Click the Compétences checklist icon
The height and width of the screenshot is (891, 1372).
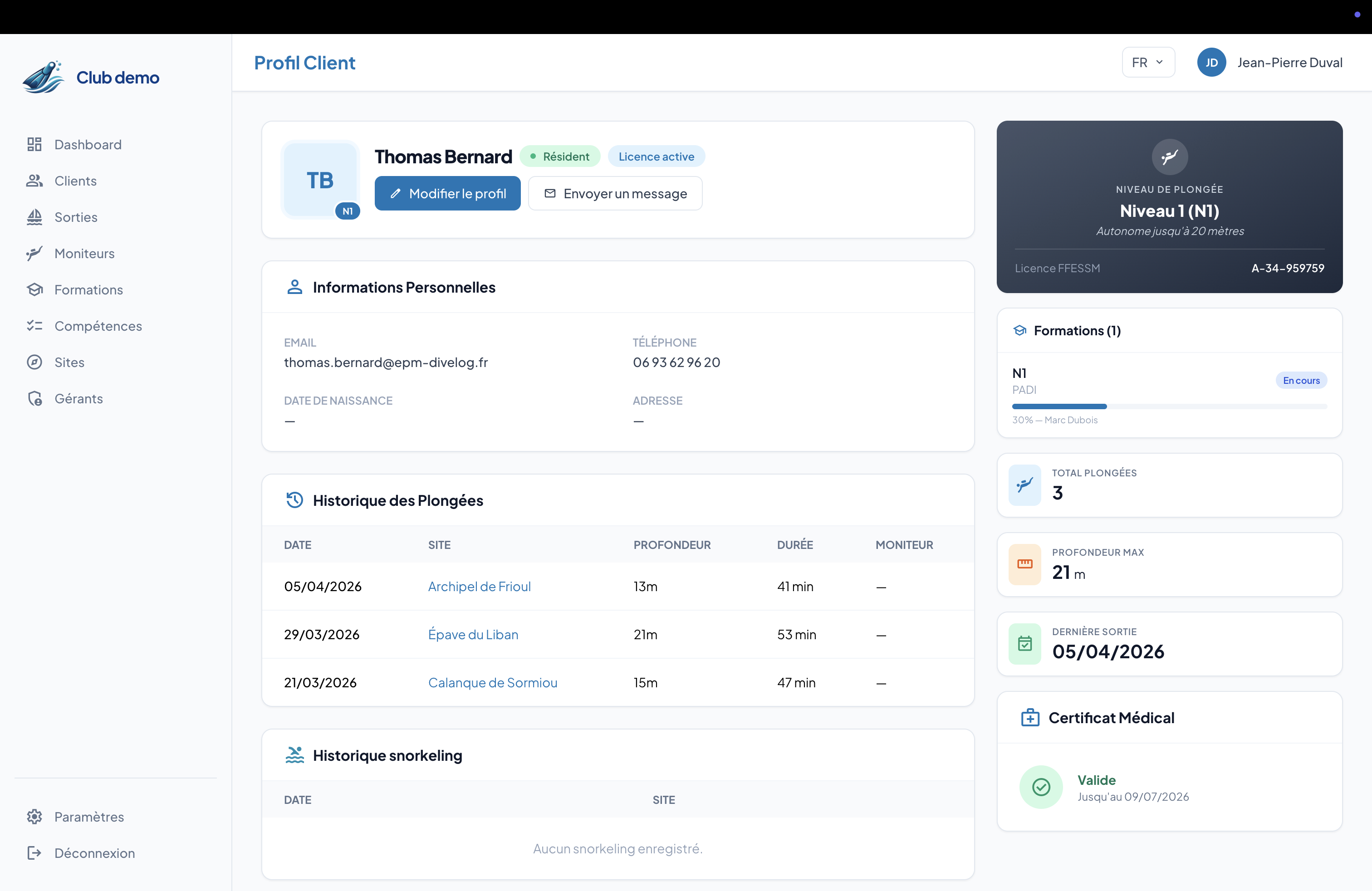(x=34, y=326)
